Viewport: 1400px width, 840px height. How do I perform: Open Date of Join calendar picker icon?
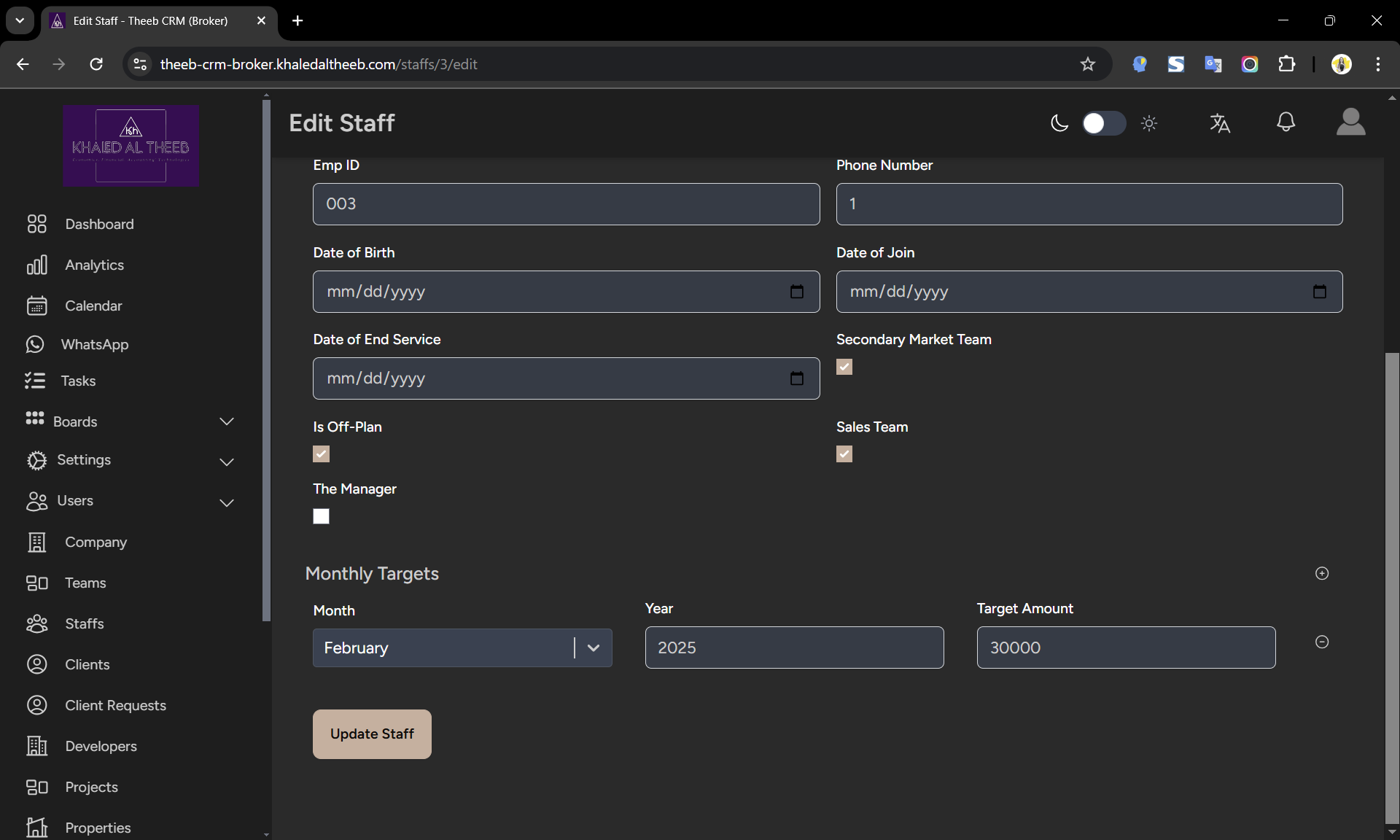coord(1319,292)
